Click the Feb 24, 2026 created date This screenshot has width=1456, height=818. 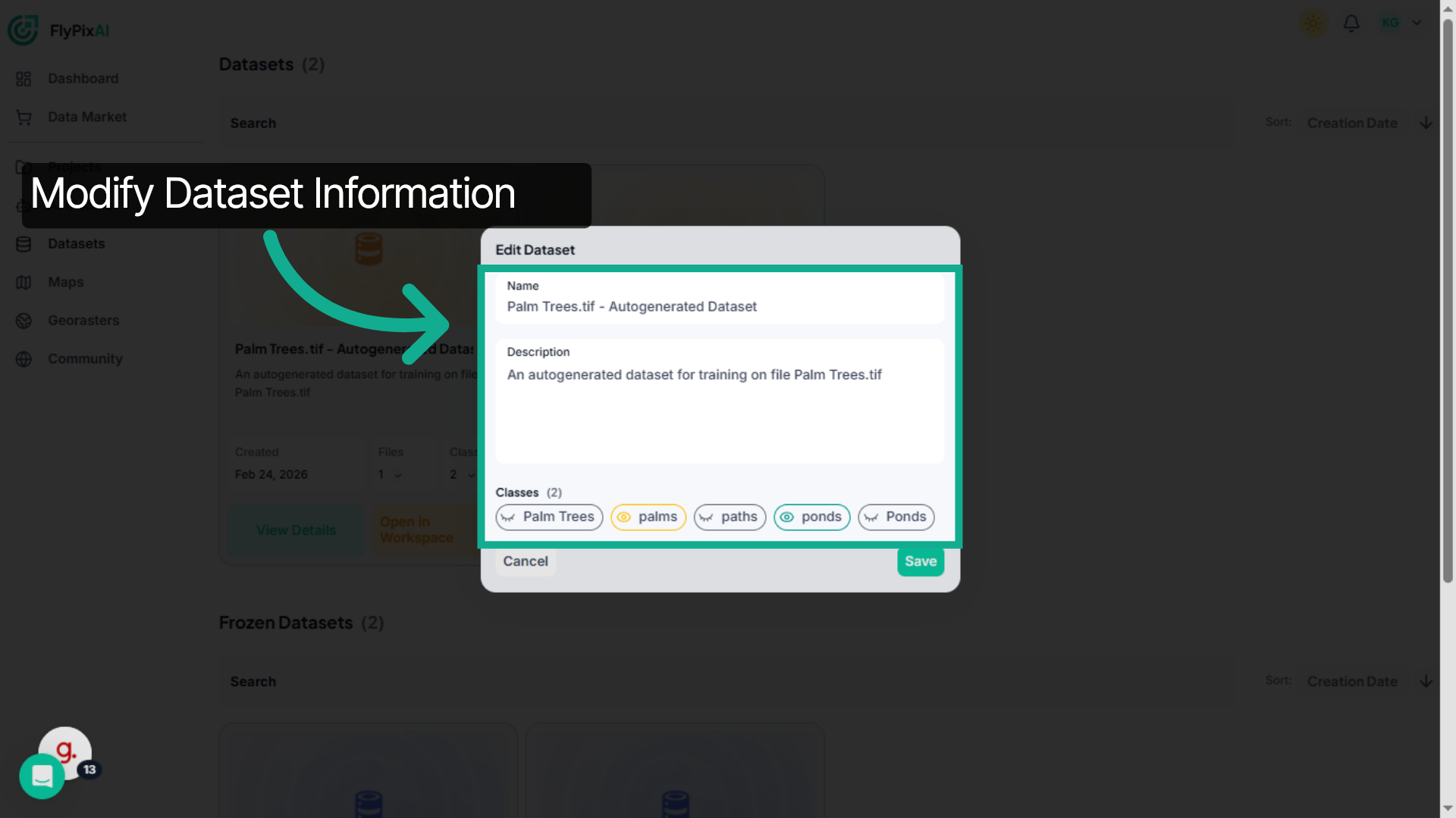click(x=271, y=475)
